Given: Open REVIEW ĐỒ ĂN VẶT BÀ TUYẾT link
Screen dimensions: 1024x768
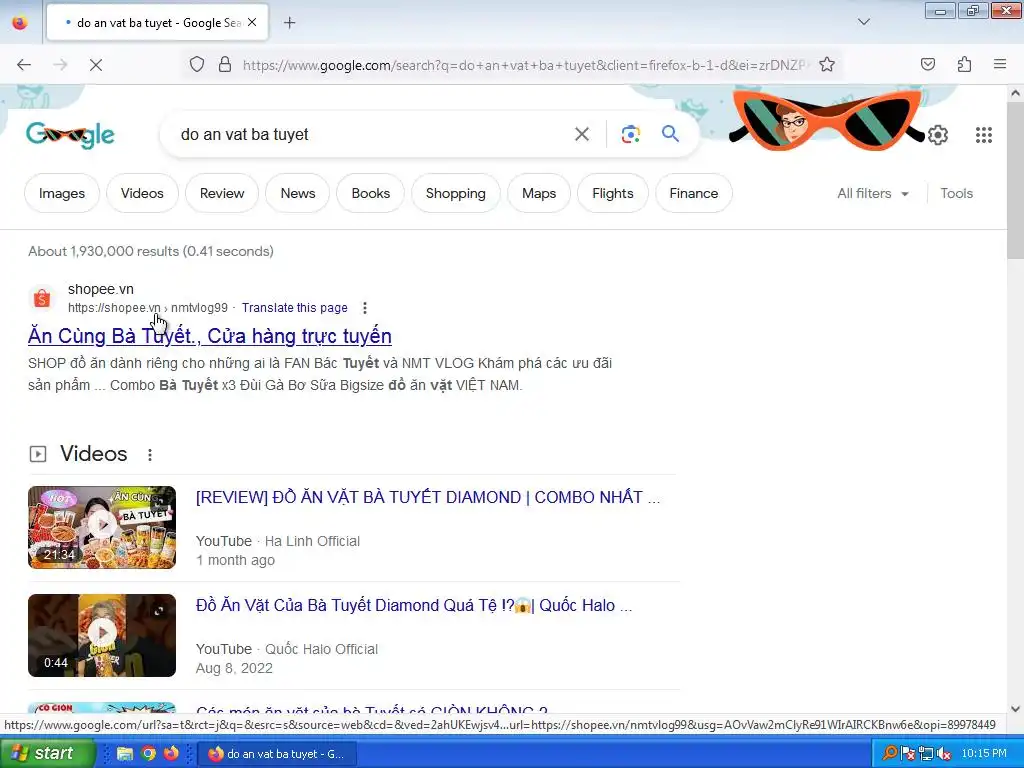Looking at the screenshot, I should point(428,497).
